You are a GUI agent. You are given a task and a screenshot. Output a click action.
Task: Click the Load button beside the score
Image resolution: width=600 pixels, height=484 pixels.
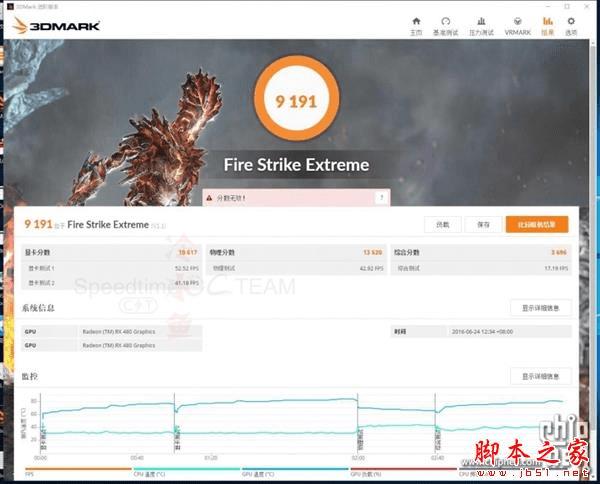click(443, 225)
